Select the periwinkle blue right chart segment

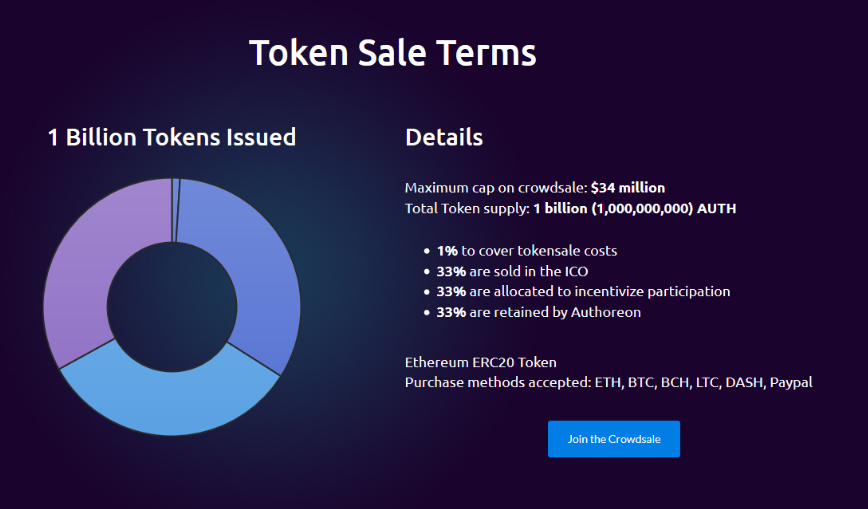coord(259,266)
